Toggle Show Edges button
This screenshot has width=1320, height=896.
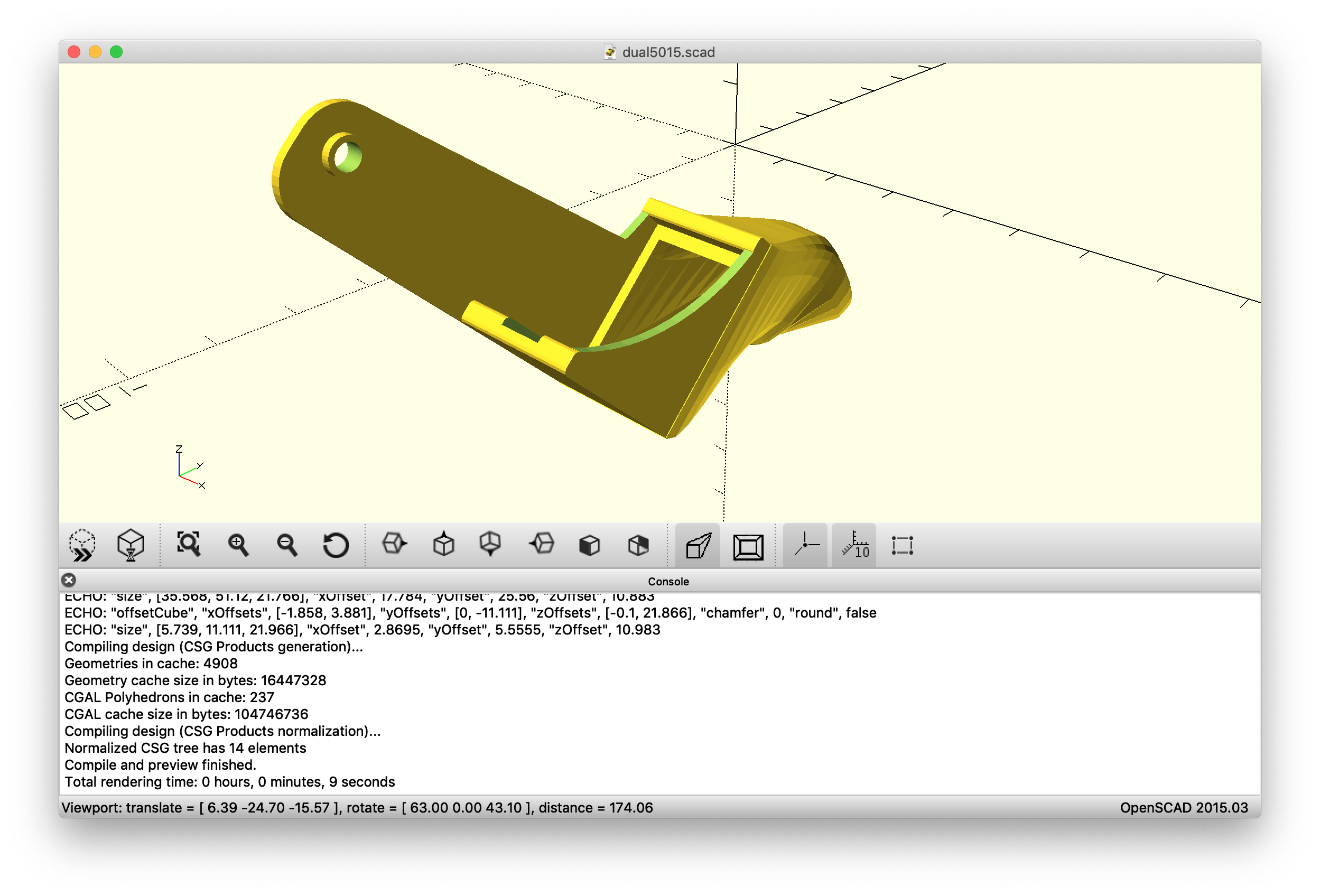902,545
